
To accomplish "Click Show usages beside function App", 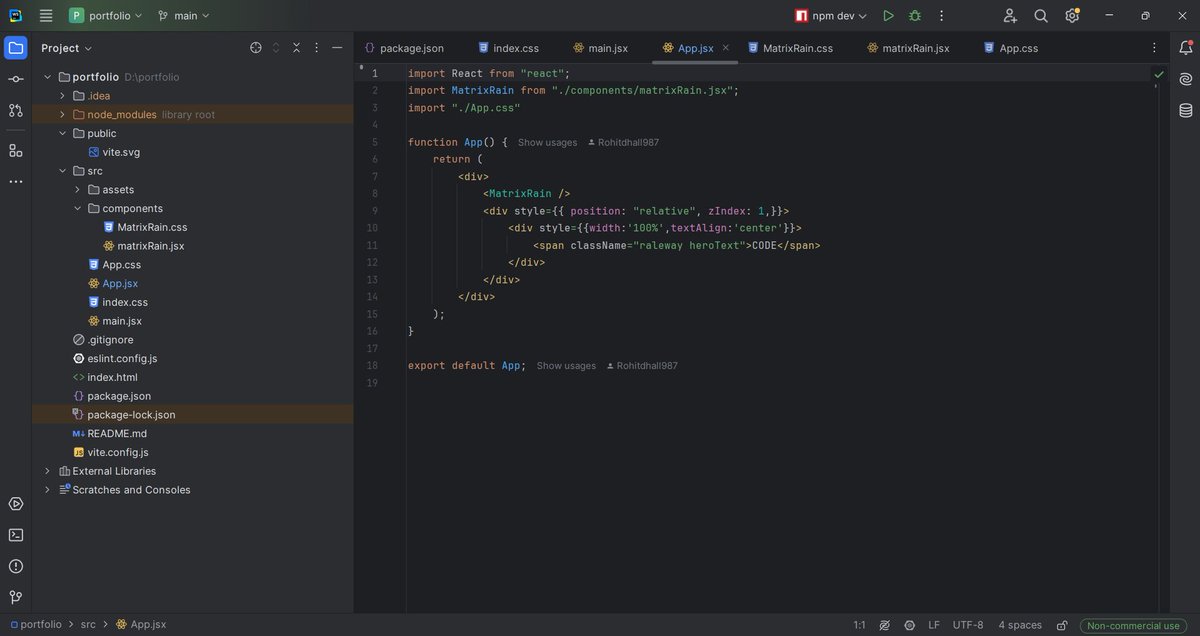I will point(546,141).
